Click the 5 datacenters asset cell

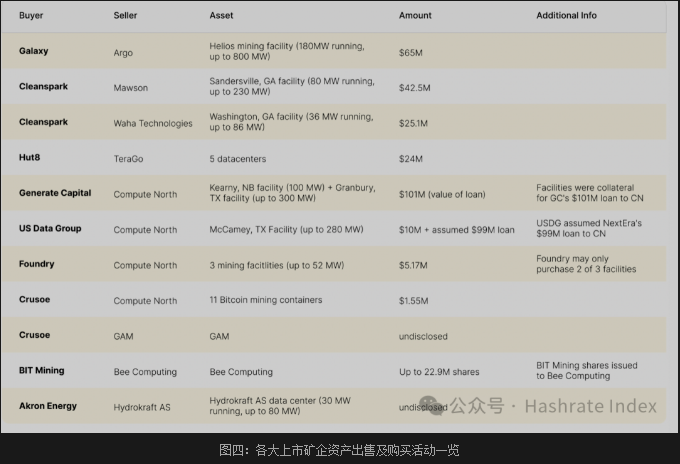[x=238, y=159]
